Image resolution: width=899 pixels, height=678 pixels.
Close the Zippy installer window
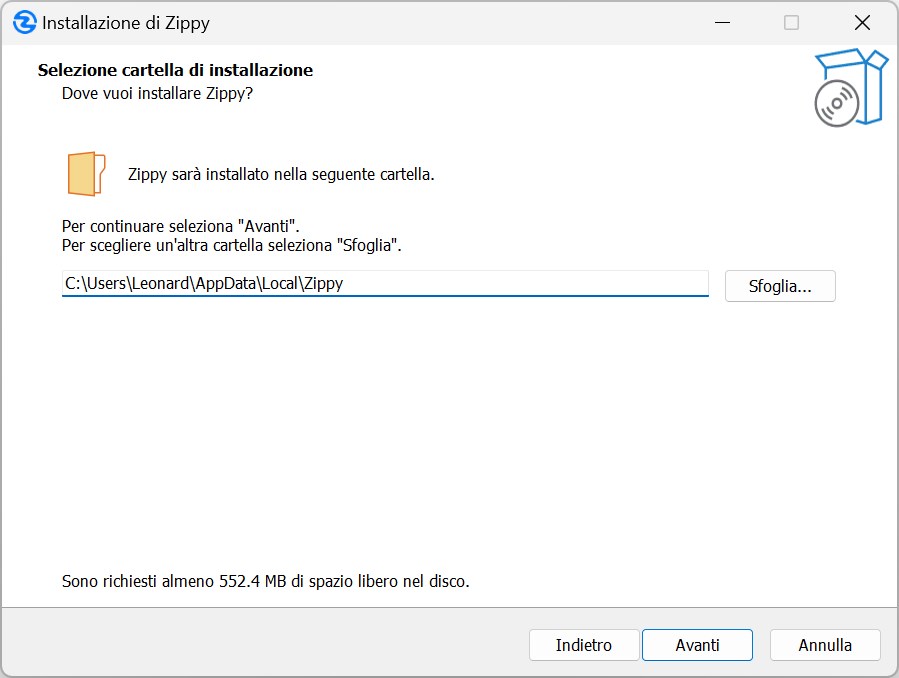(x=862, y=23)
